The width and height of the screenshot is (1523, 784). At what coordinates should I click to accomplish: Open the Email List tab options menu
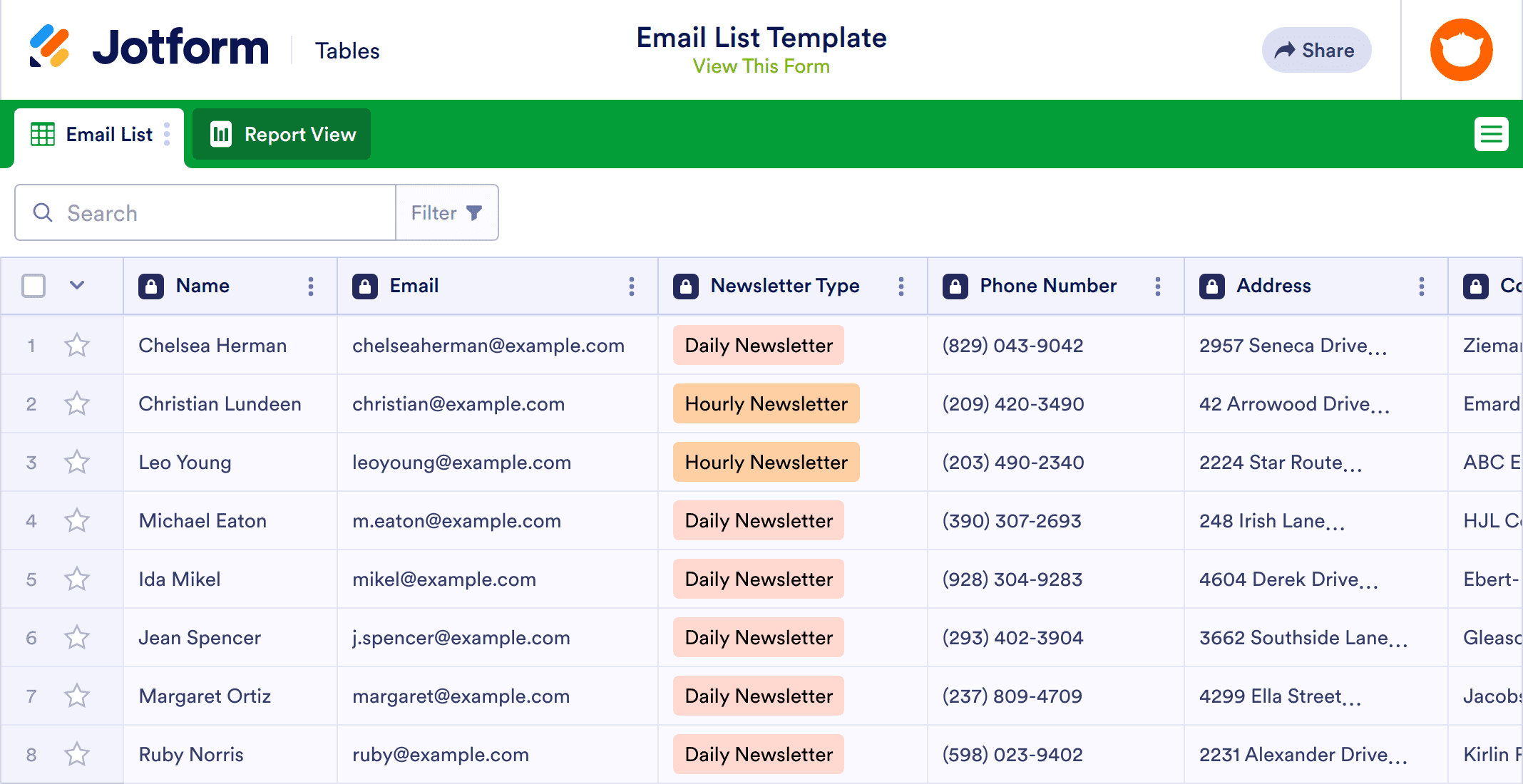(168, 134)
